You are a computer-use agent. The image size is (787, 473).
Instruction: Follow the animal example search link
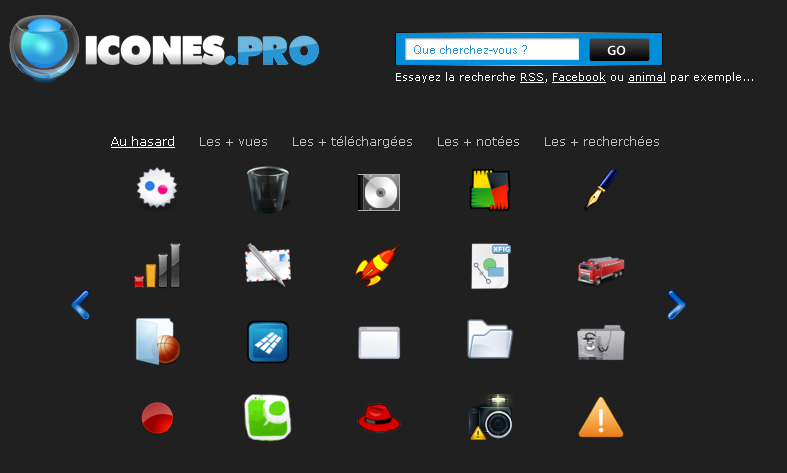coord(647,77)
